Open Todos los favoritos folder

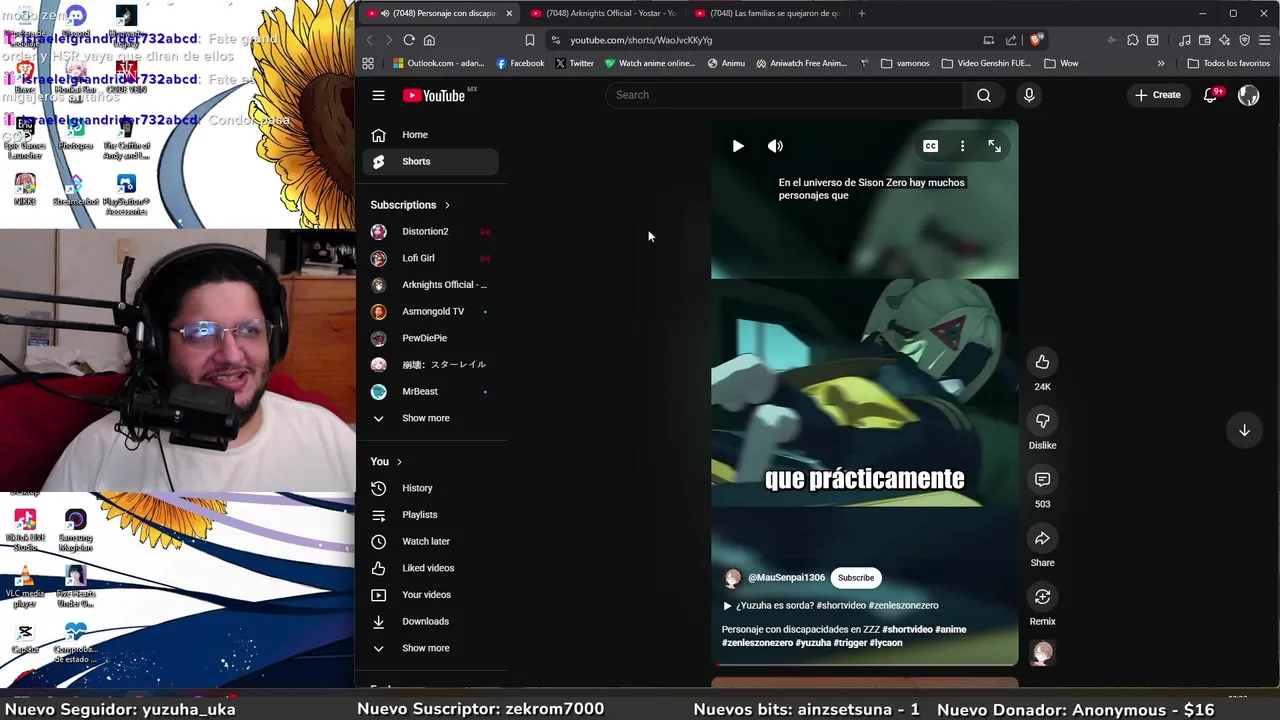click(x=1228, y=63)
